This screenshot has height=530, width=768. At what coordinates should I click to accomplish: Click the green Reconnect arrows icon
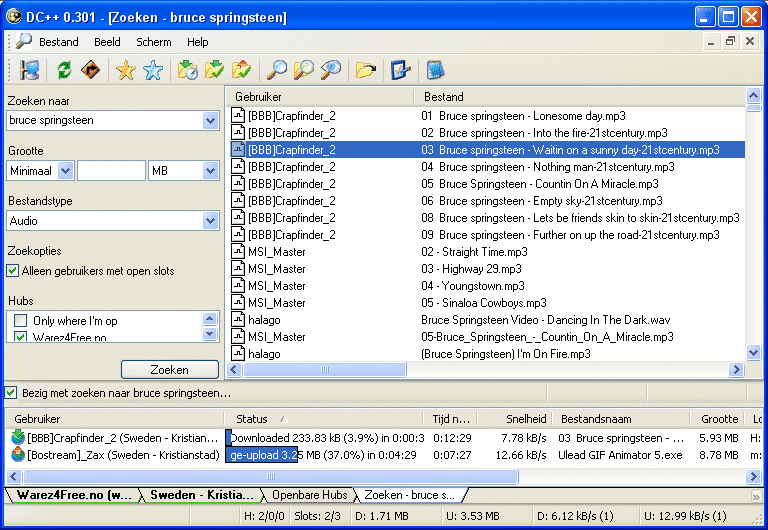tap(64, 70)
